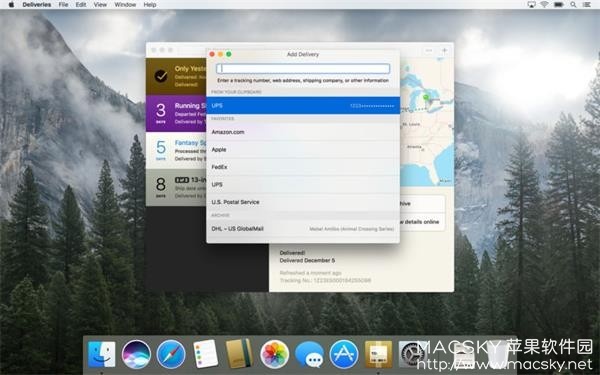Pick FedEx in the Favorites list
The width and height of the screenshot is (600, 375).
pyautogui.click(x=303, y=167)
